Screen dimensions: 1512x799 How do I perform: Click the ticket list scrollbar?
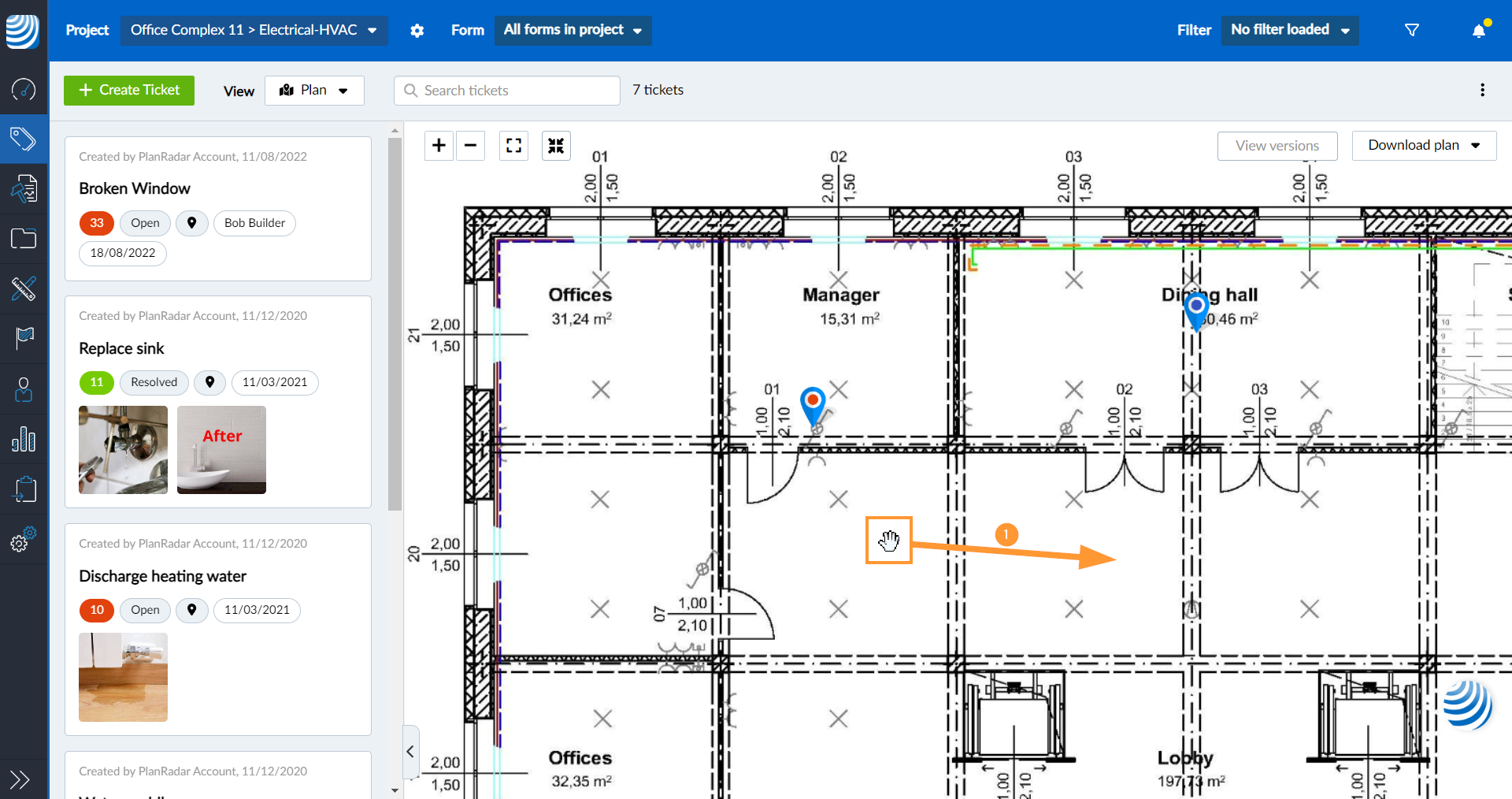[395, 324]
